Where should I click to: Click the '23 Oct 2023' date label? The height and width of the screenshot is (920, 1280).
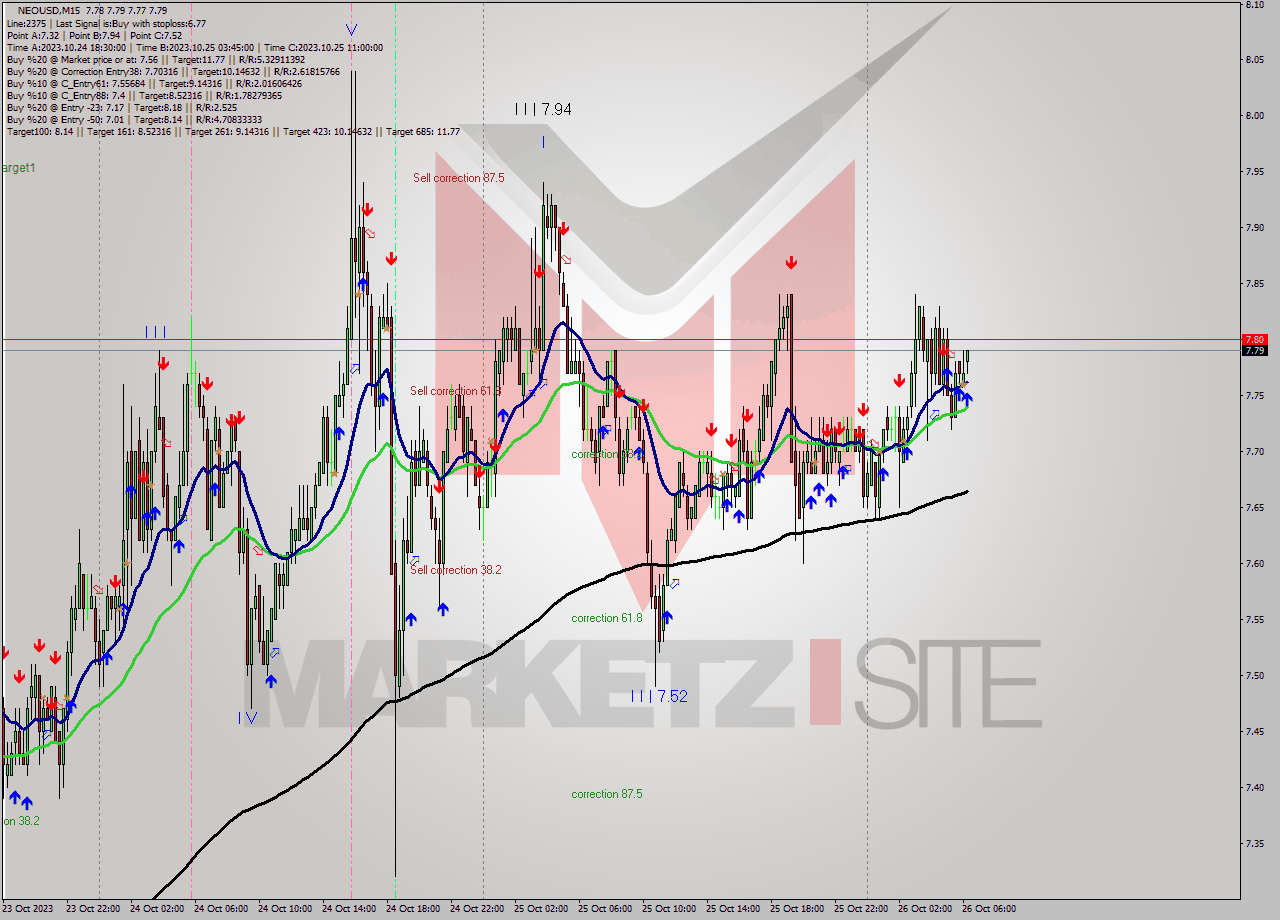point(28,909)
